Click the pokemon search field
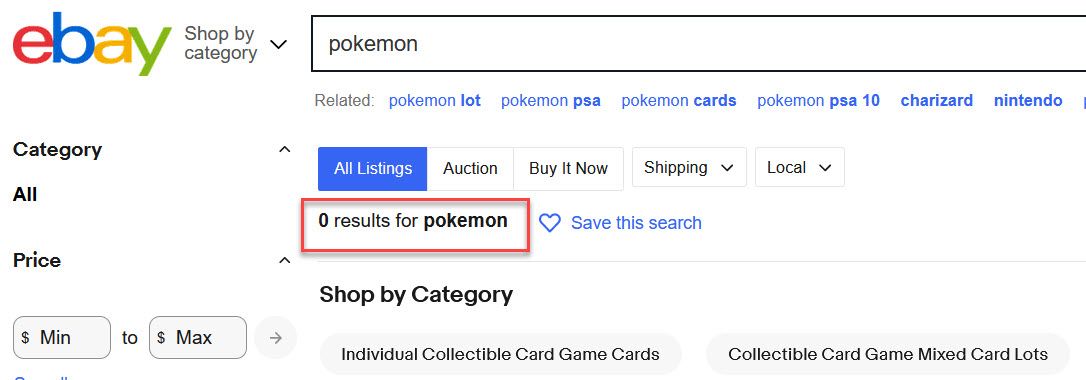The image size is (1086, 380). (x=699, y=44)
